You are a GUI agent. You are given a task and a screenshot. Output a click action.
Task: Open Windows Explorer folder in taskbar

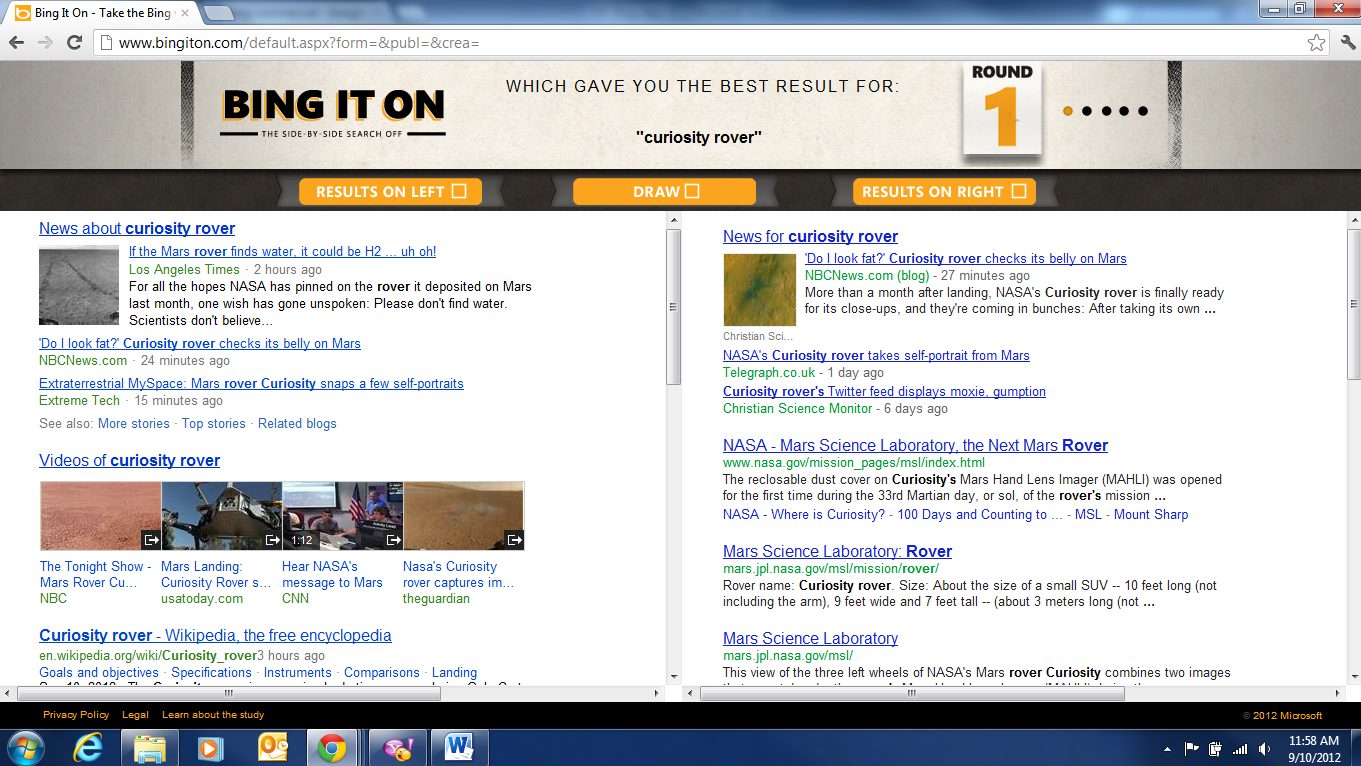tap(150, 747)
